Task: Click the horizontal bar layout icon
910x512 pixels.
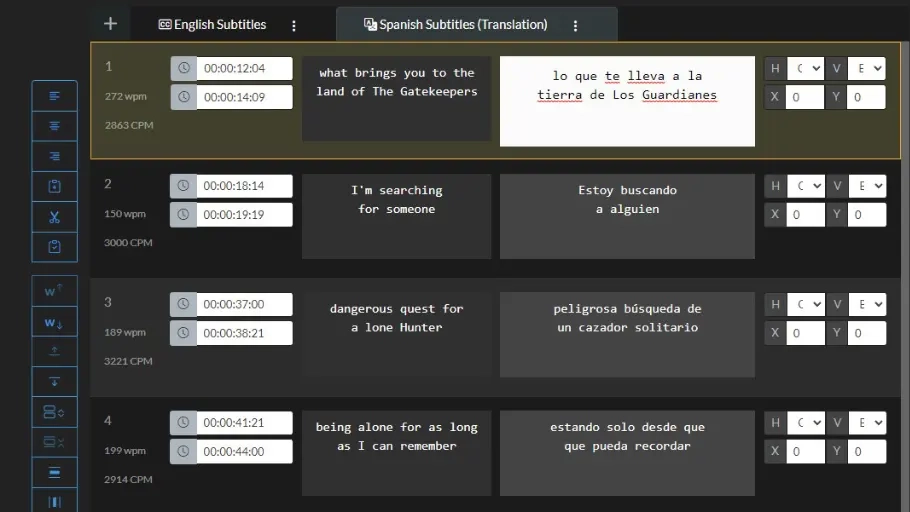Action: pyautogui.click(x=55, y=473)
